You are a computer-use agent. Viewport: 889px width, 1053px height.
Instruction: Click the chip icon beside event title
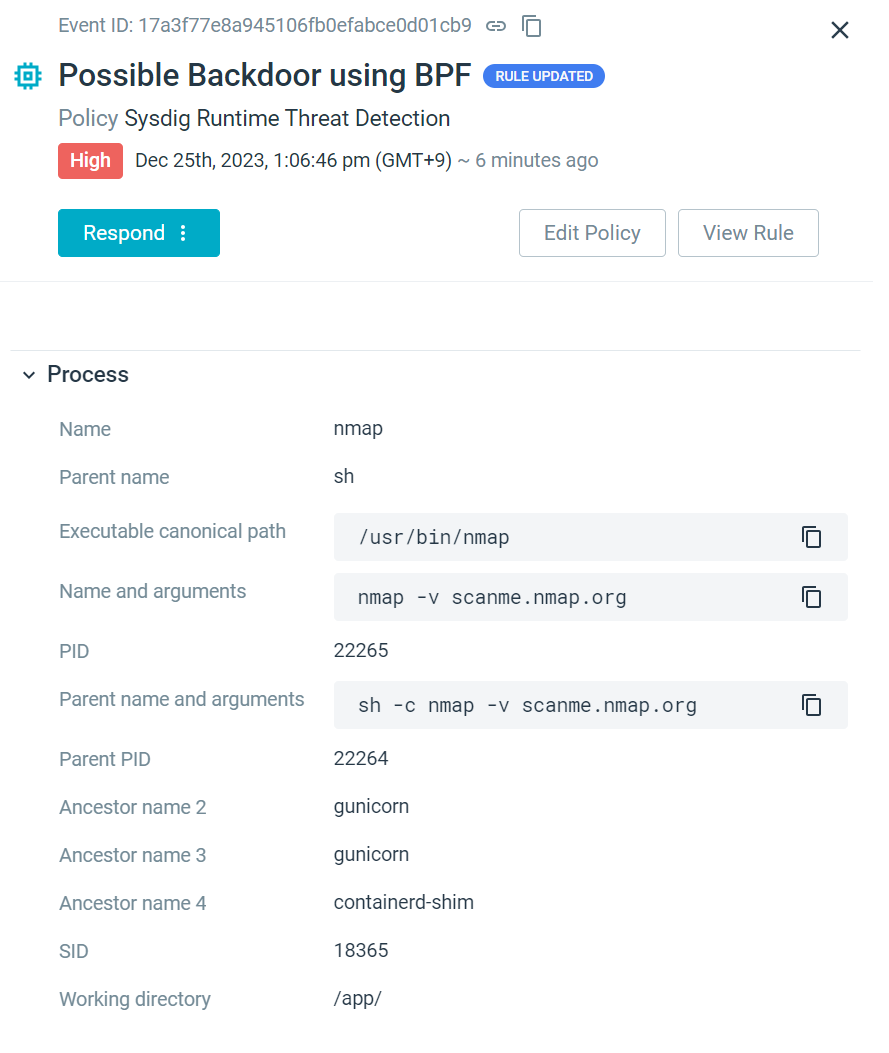click(x=28, y=76)
